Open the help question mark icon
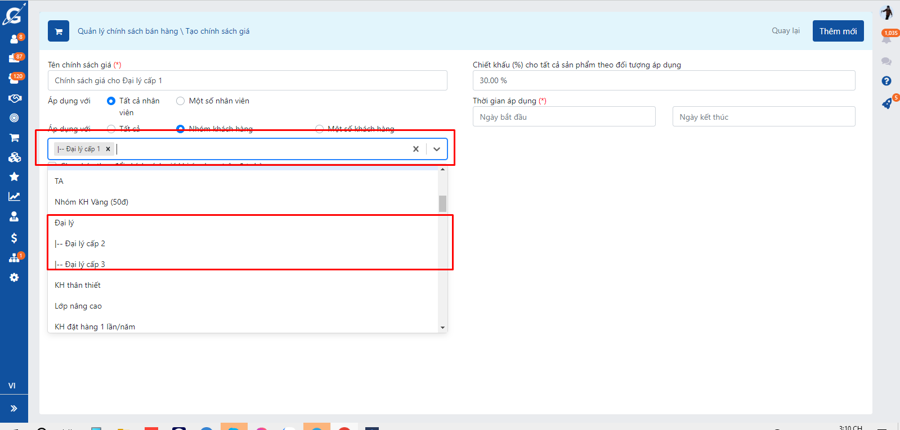Viewport: 900px width, 430px height. click(x=886, y=81)
